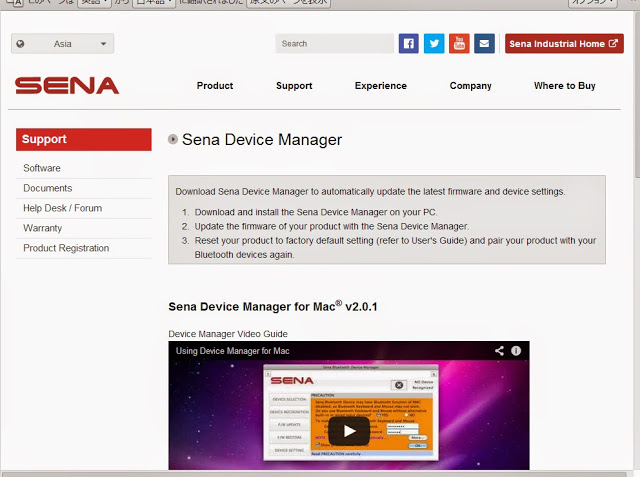This screenshot has height=477, width=640.
Task: Click the horizontal scrollbar at page bottom
Action: (x=300, y=472)
